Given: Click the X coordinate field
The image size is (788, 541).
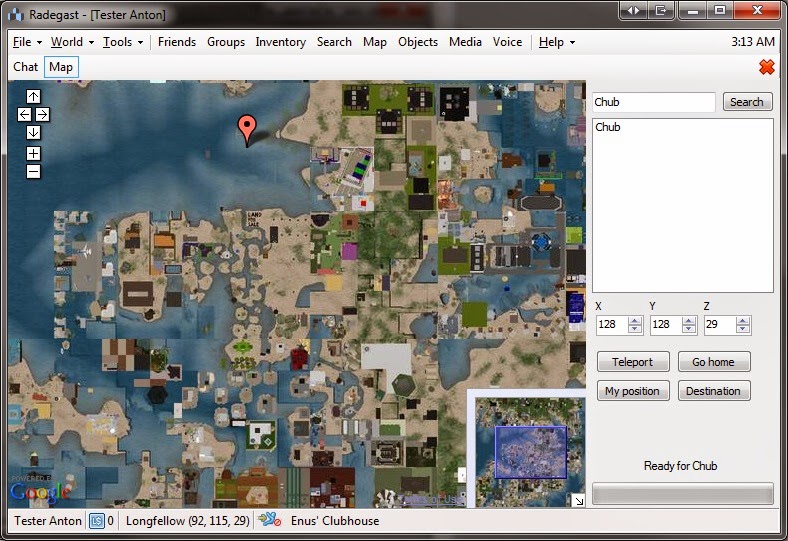Looking at the screenshot, I should pos(612,324).
